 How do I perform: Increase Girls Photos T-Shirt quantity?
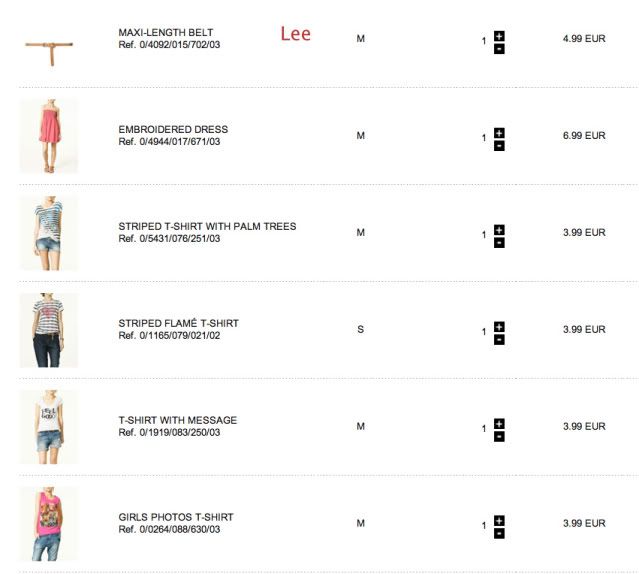[499, 521]
